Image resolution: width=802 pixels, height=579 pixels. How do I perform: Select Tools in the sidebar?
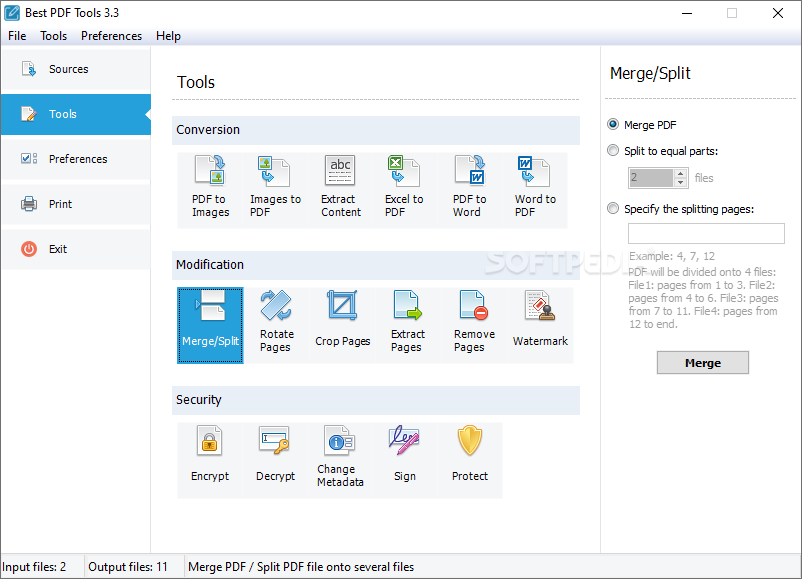pos(76,114)
